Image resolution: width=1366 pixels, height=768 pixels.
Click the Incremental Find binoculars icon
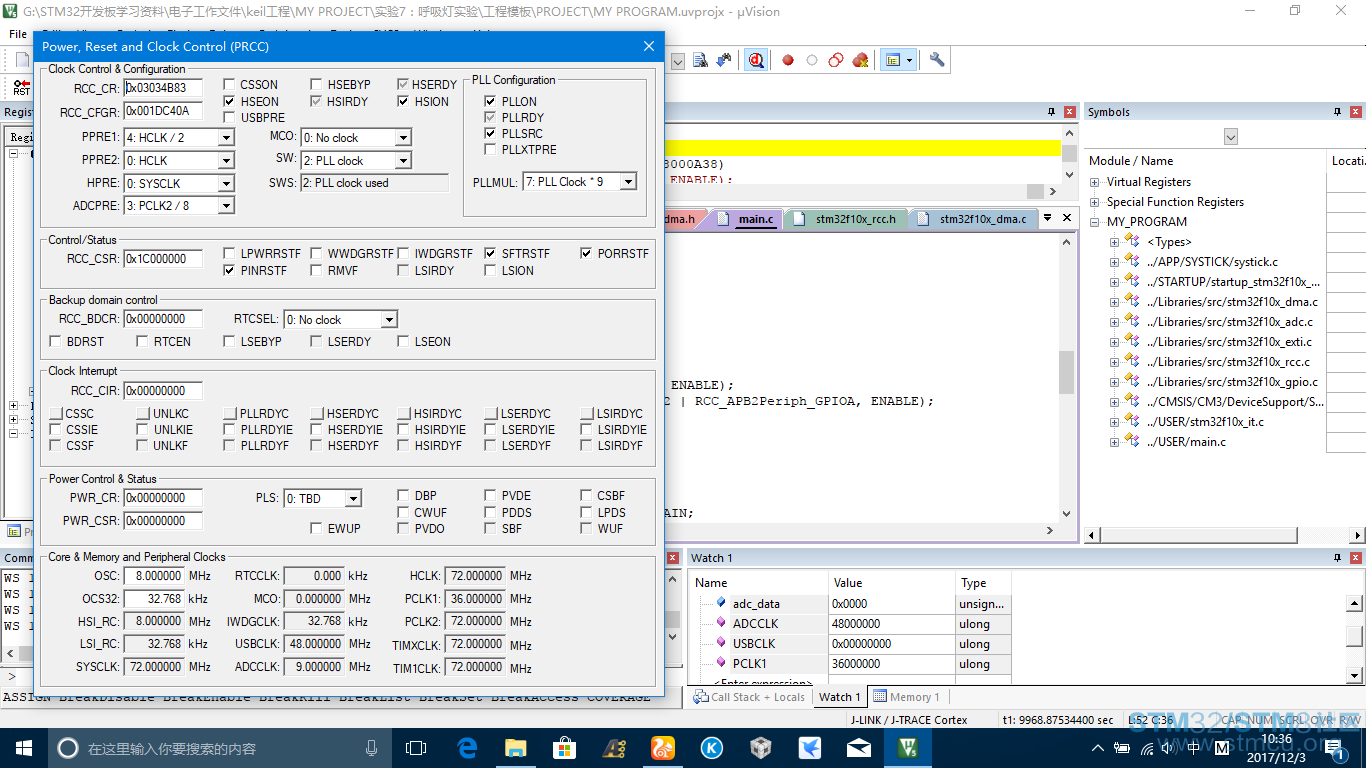723,60
